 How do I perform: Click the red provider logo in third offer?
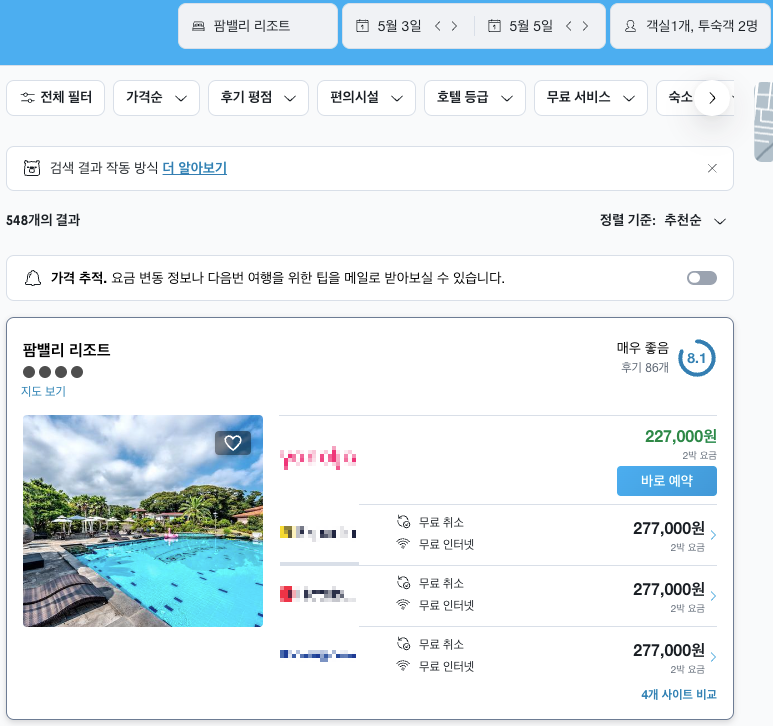click(318, 594)
